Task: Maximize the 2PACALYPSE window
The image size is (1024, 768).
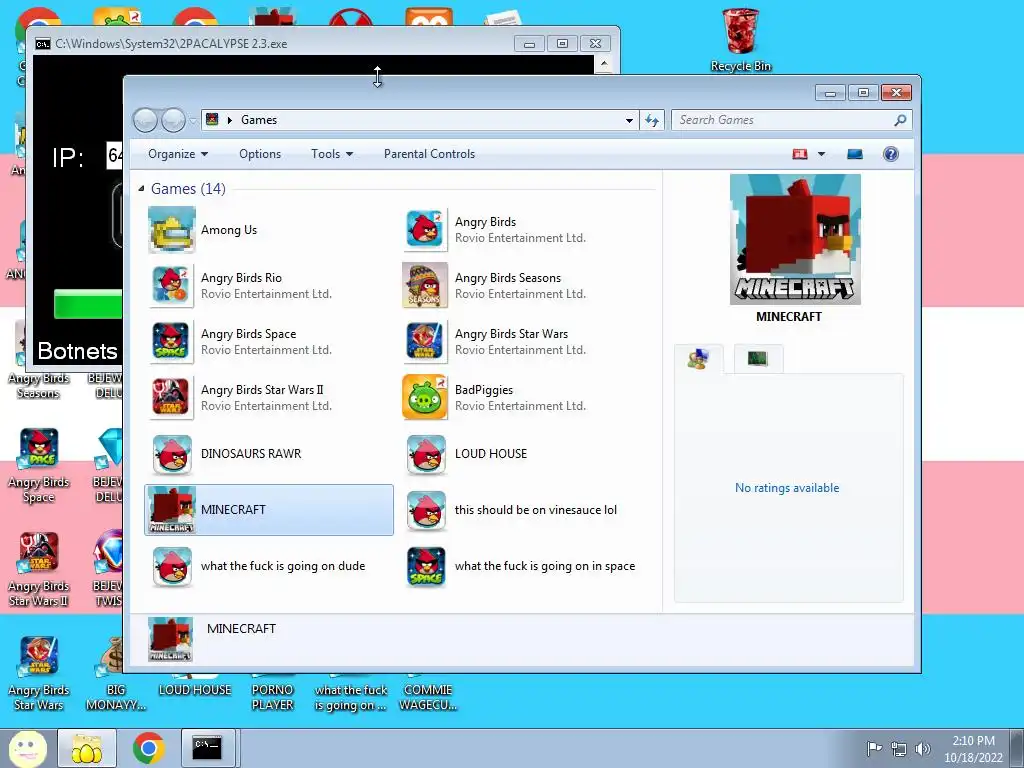Action: click(562, 44)
